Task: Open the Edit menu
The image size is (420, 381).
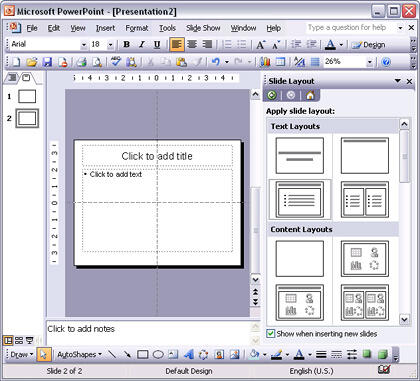Action: click(54, 28)
